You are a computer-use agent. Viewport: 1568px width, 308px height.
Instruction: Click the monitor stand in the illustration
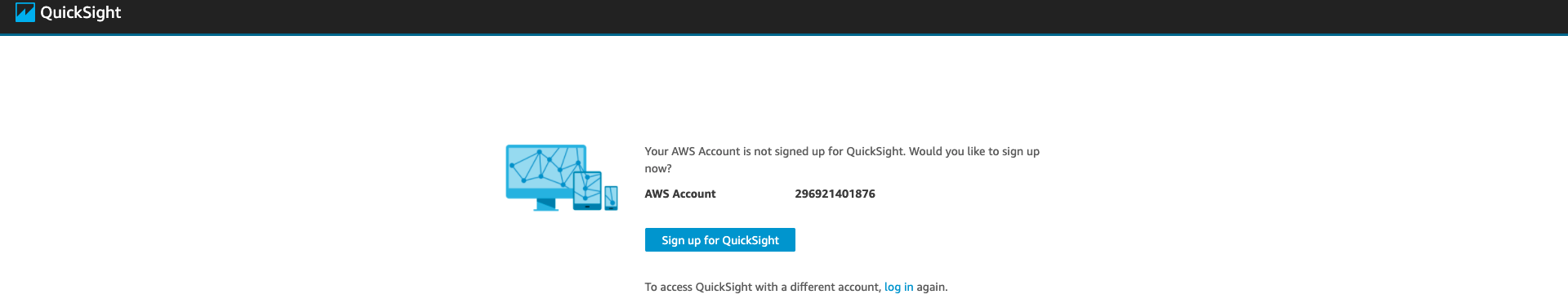tap(546, 205)
